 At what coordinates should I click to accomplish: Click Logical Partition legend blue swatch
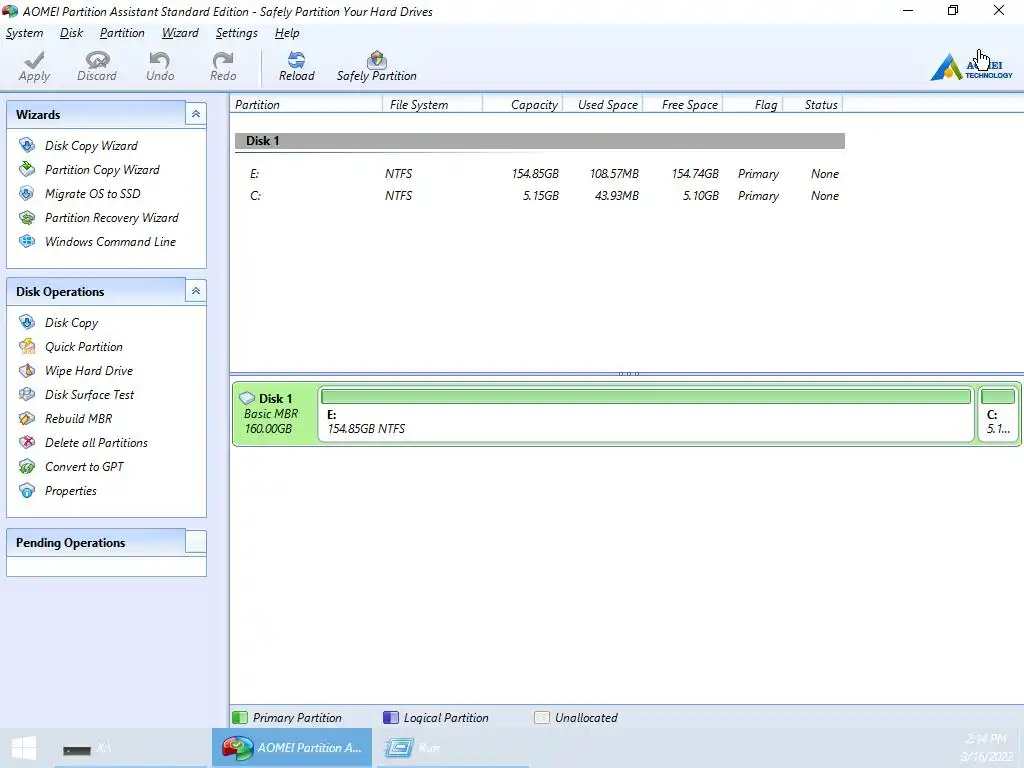coord(391,717)
